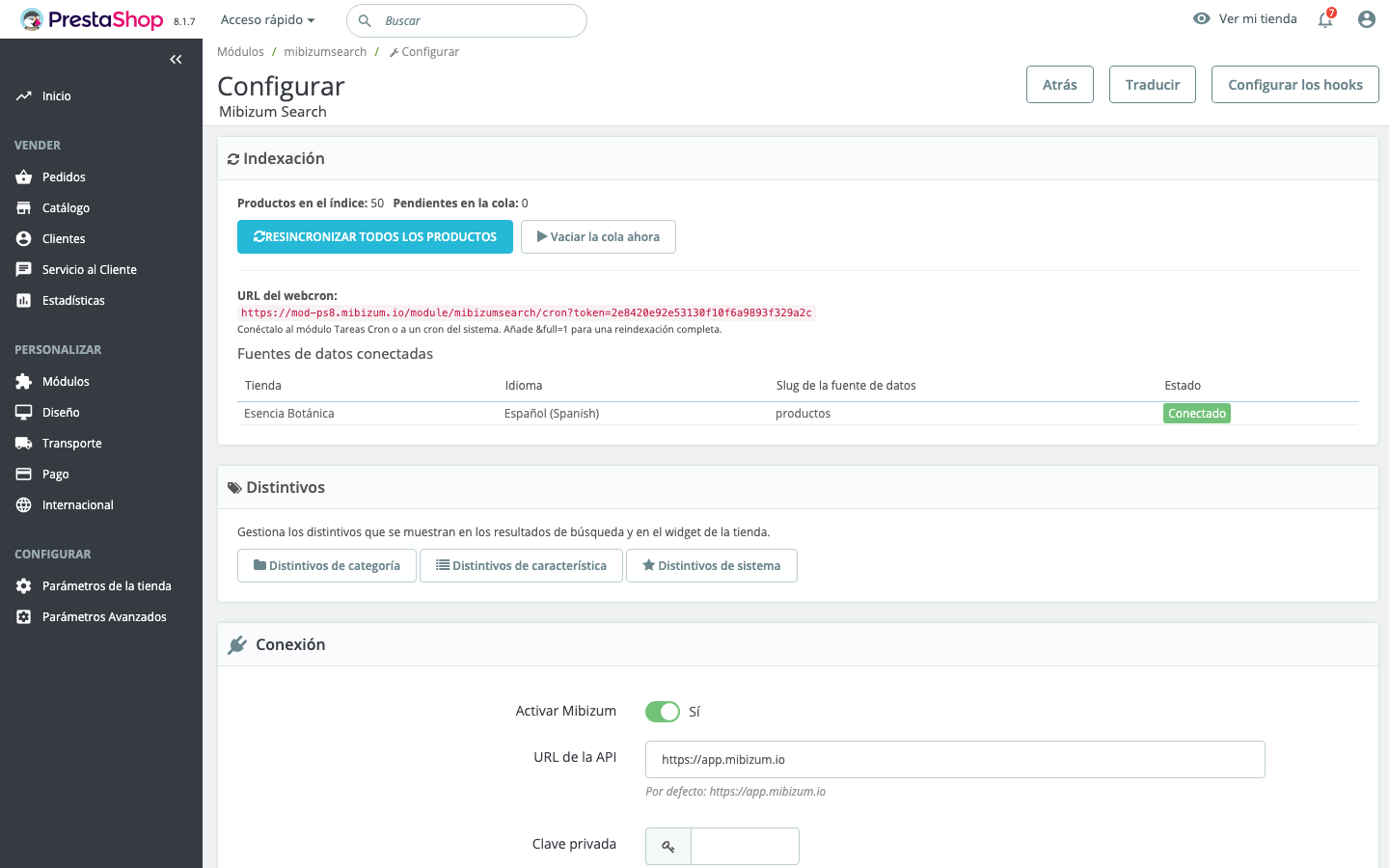Collapse the sidebar with double-chevron icon
The image size is (1389, 868).
[176, 60]
